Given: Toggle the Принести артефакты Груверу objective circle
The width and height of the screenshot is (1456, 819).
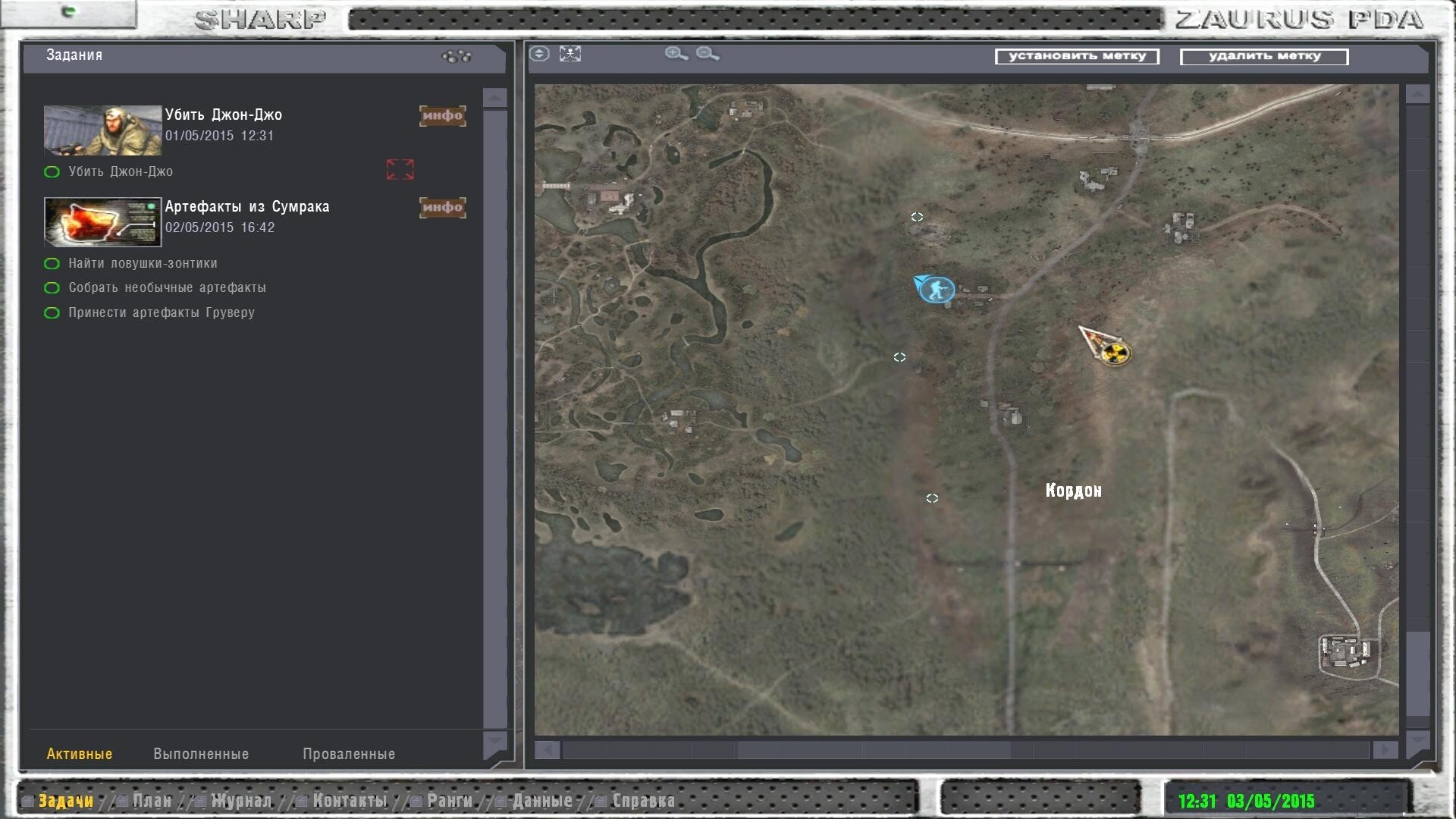Looking at the screenshot, I should [52, 313].
